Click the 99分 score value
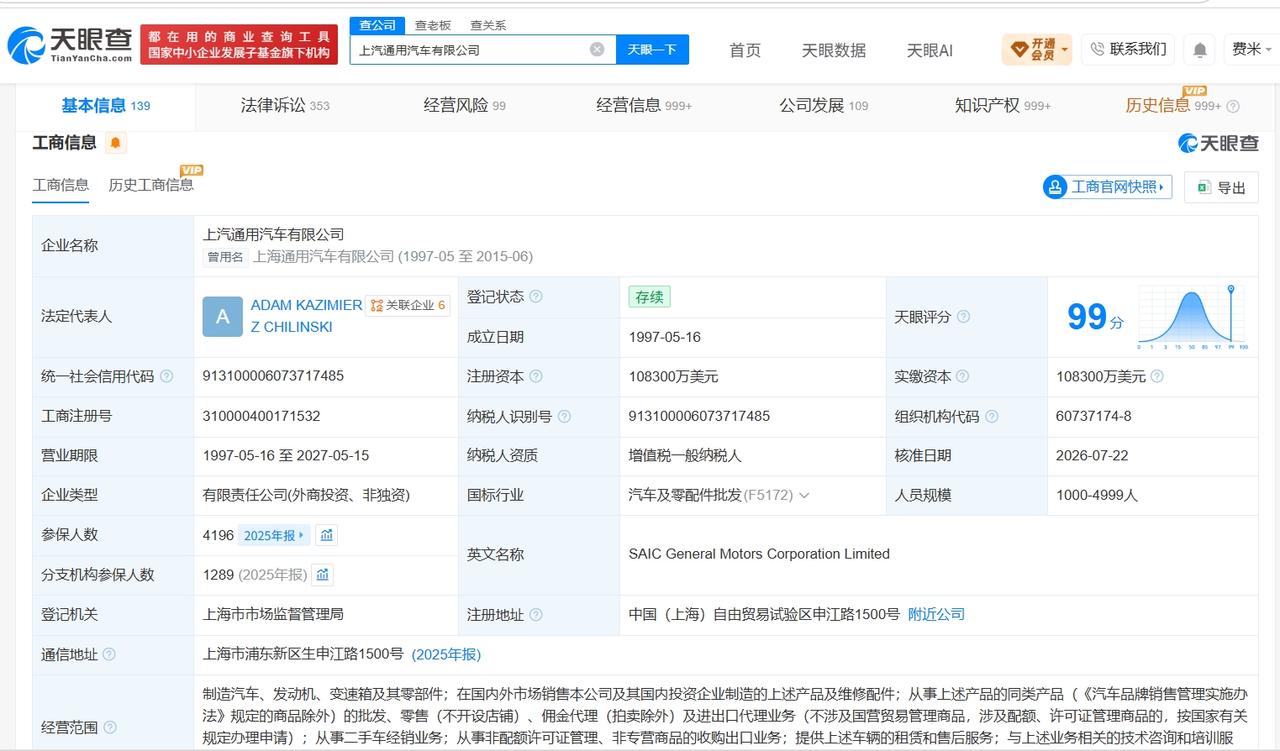 pyautogui.click(x=1095, y=317)
